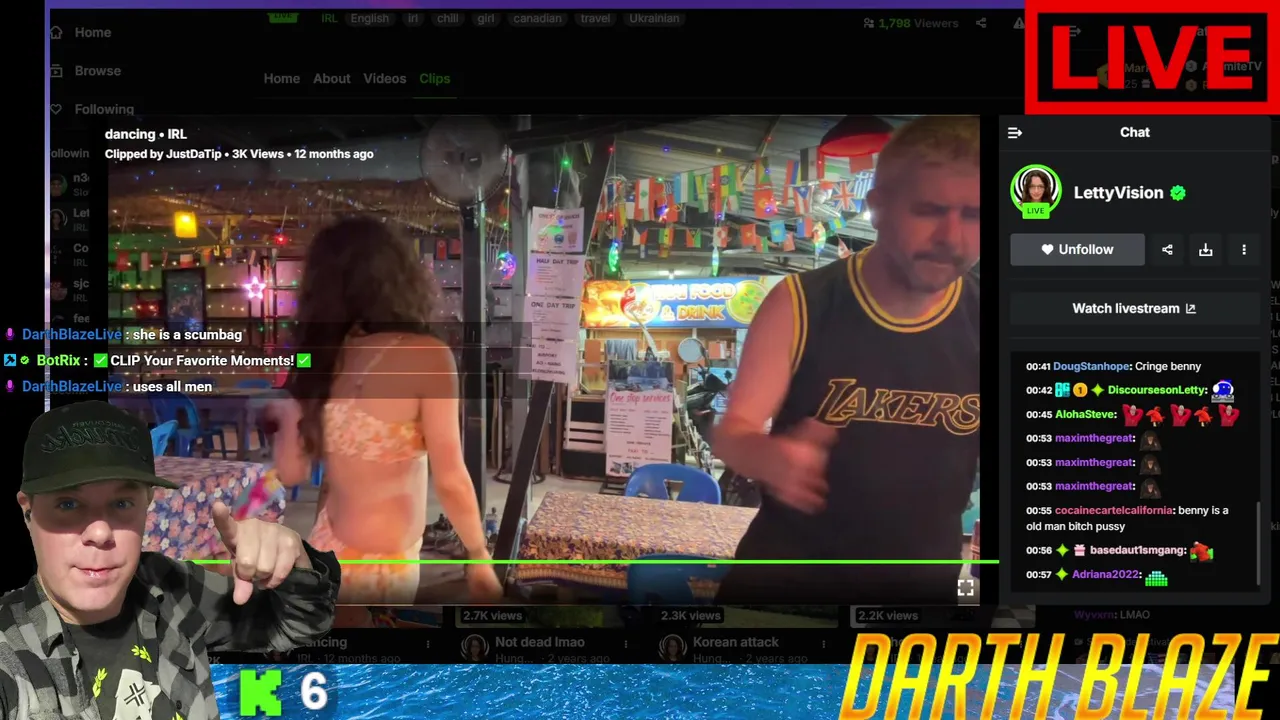
Task: Click the viewers count people icon
Action: pyautogui.click(x=868, y=23)
